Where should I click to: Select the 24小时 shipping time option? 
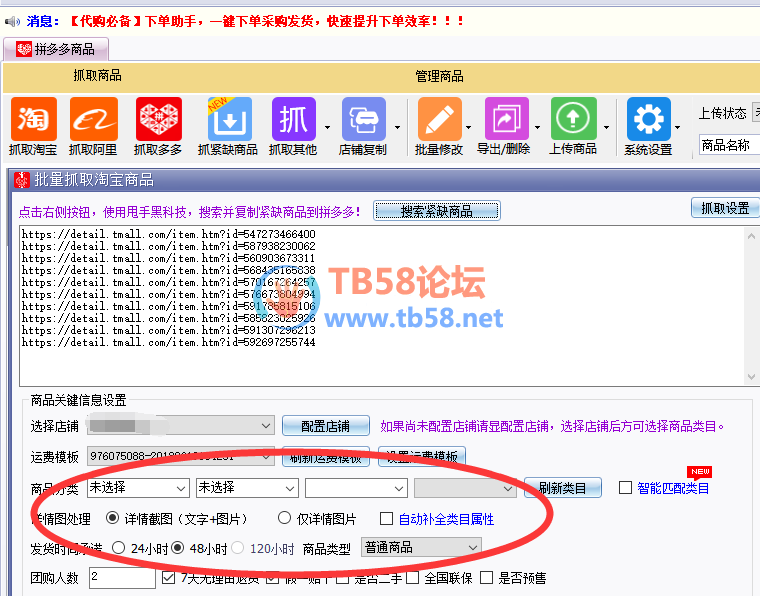[x=118, y=548]
